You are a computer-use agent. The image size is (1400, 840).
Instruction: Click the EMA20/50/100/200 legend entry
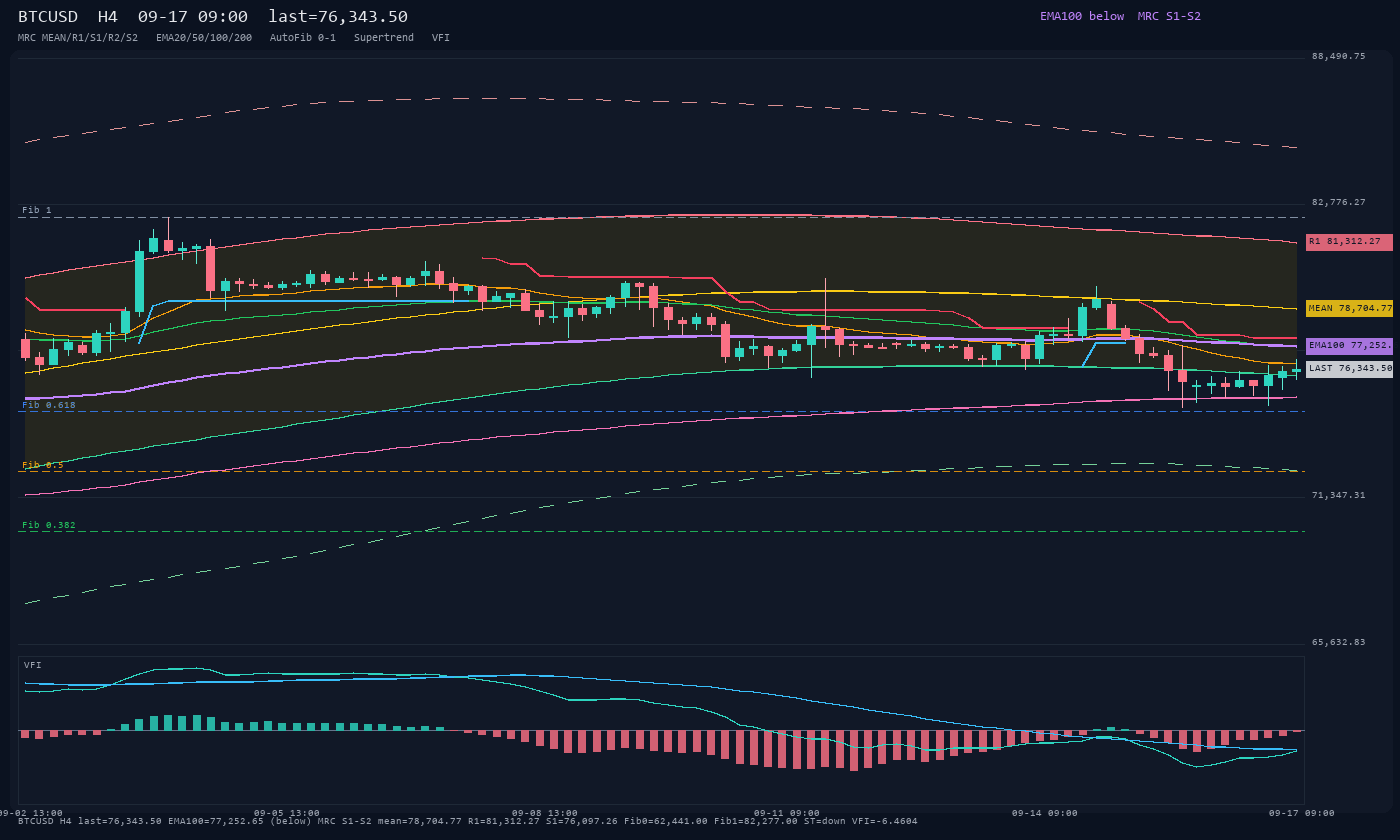204,38
